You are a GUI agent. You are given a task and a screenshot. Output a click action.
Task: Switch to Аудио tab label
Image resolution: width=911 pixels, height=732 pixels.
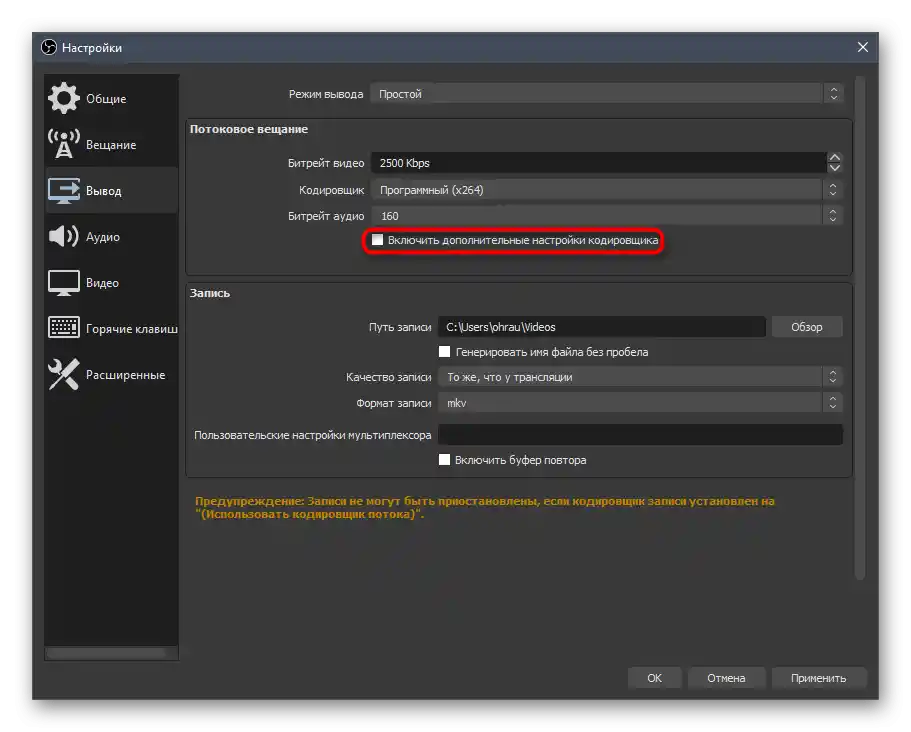coord(103,237)
